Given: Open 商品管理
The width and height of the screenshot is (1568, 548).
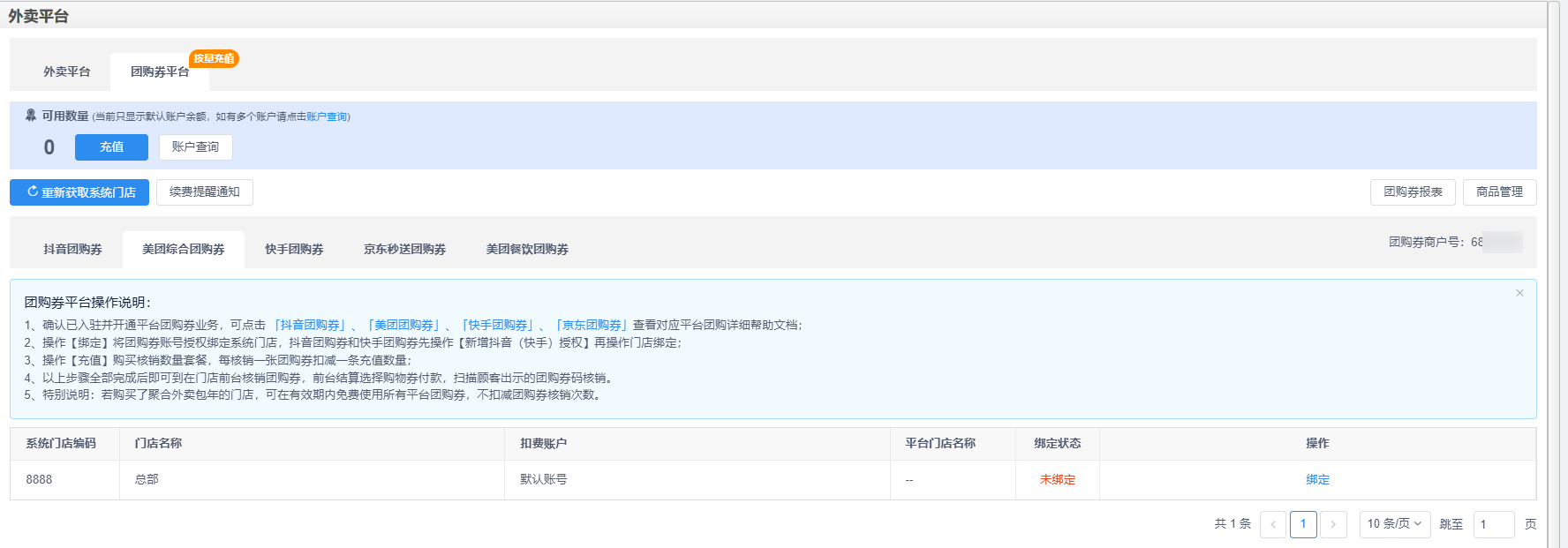Looking at the screenshot, I should 1499,192.
